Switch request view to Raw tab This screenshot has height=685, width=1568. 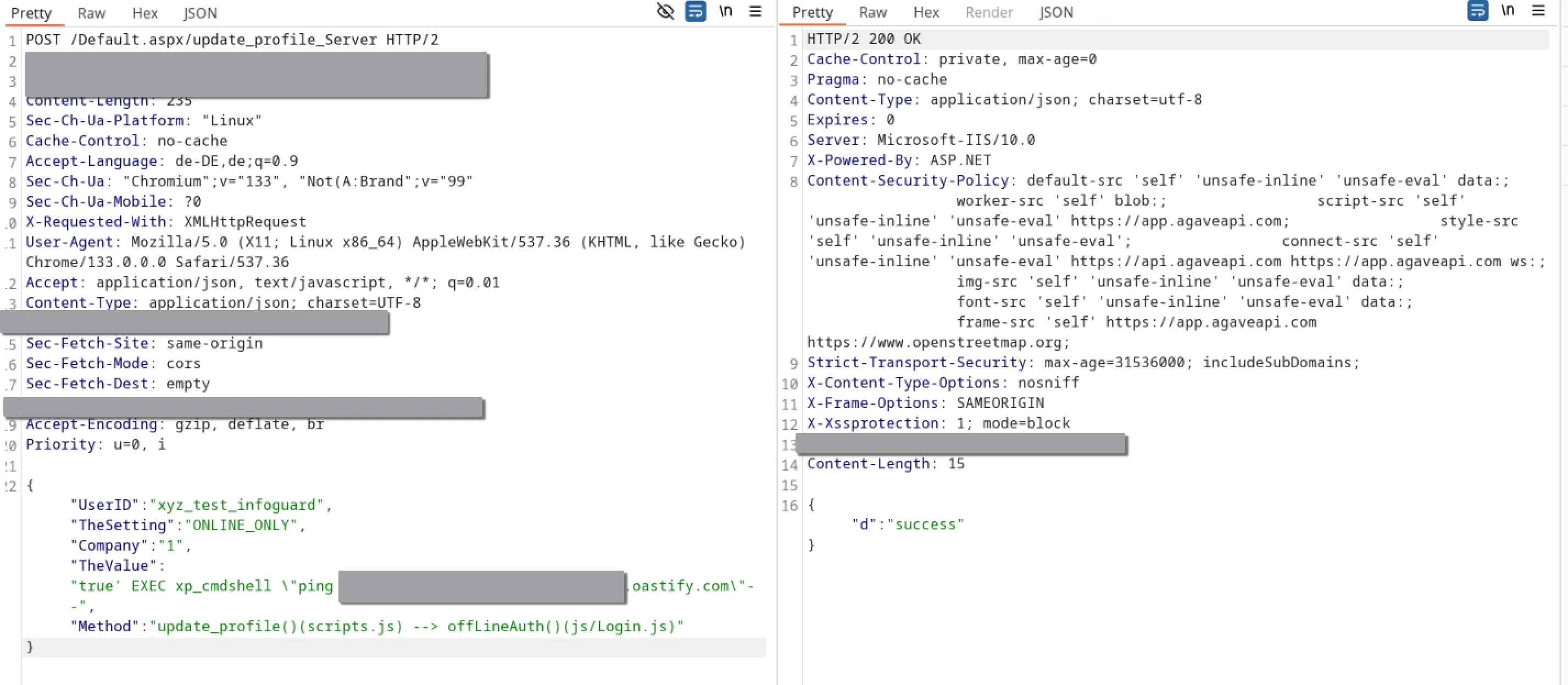[91, 13]
